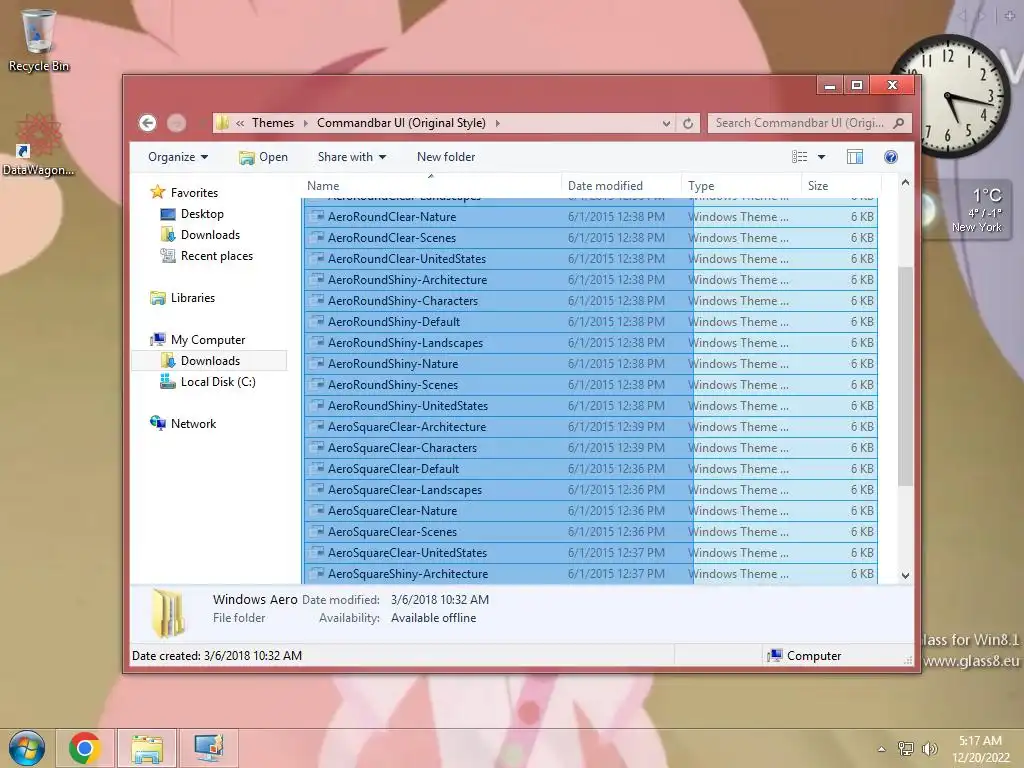Toggle the preview pane icon
Image resolution: width=1024 pixels, height=768 pixels.
pyautogui.click(x=854, y=157)
